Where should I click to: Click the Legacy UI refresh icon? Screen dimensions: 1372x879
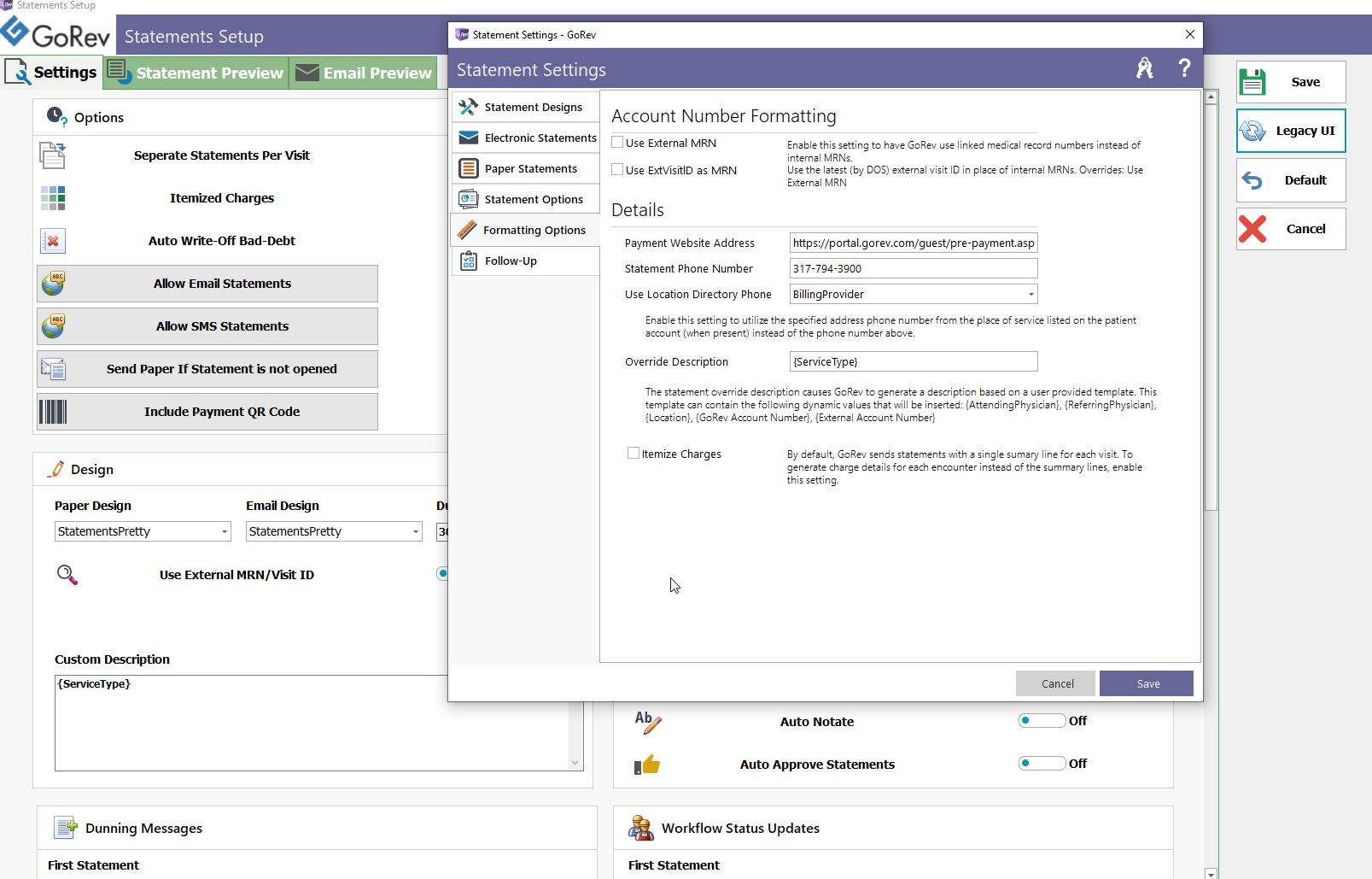pos(1252,131)
